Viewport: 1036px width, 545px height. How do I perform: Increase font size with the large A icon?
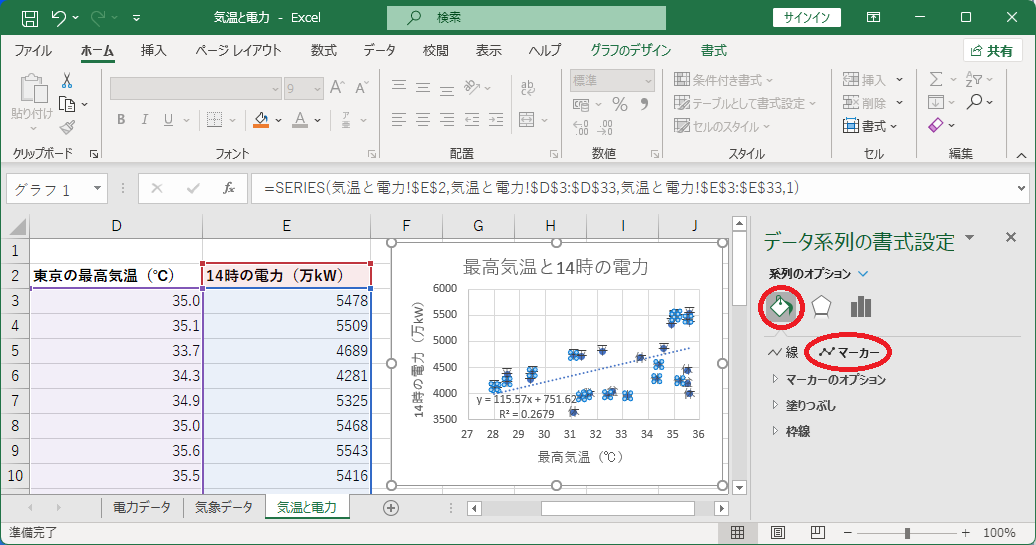(337, 88)
